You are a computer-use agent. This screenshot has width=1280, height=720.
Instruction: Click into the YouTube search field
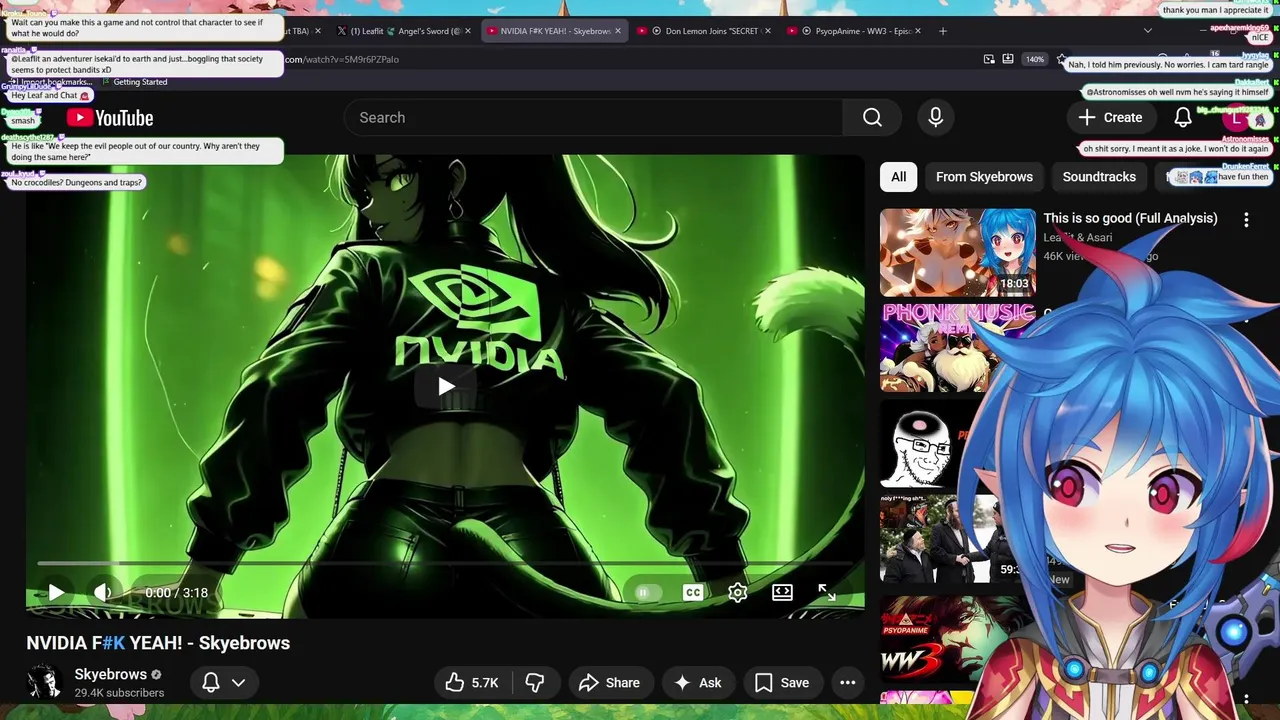click(594, 118)
